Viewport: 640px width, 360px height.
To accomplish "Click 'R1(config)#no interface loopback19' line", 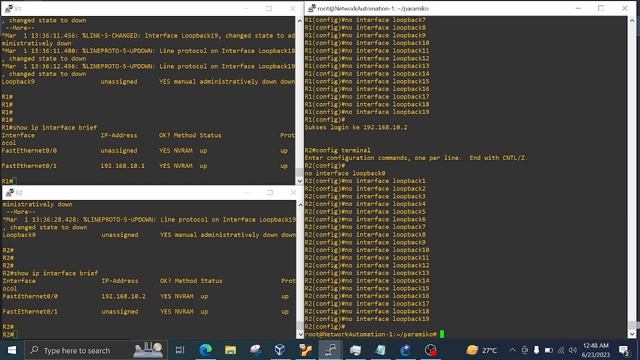I will 367,112.
